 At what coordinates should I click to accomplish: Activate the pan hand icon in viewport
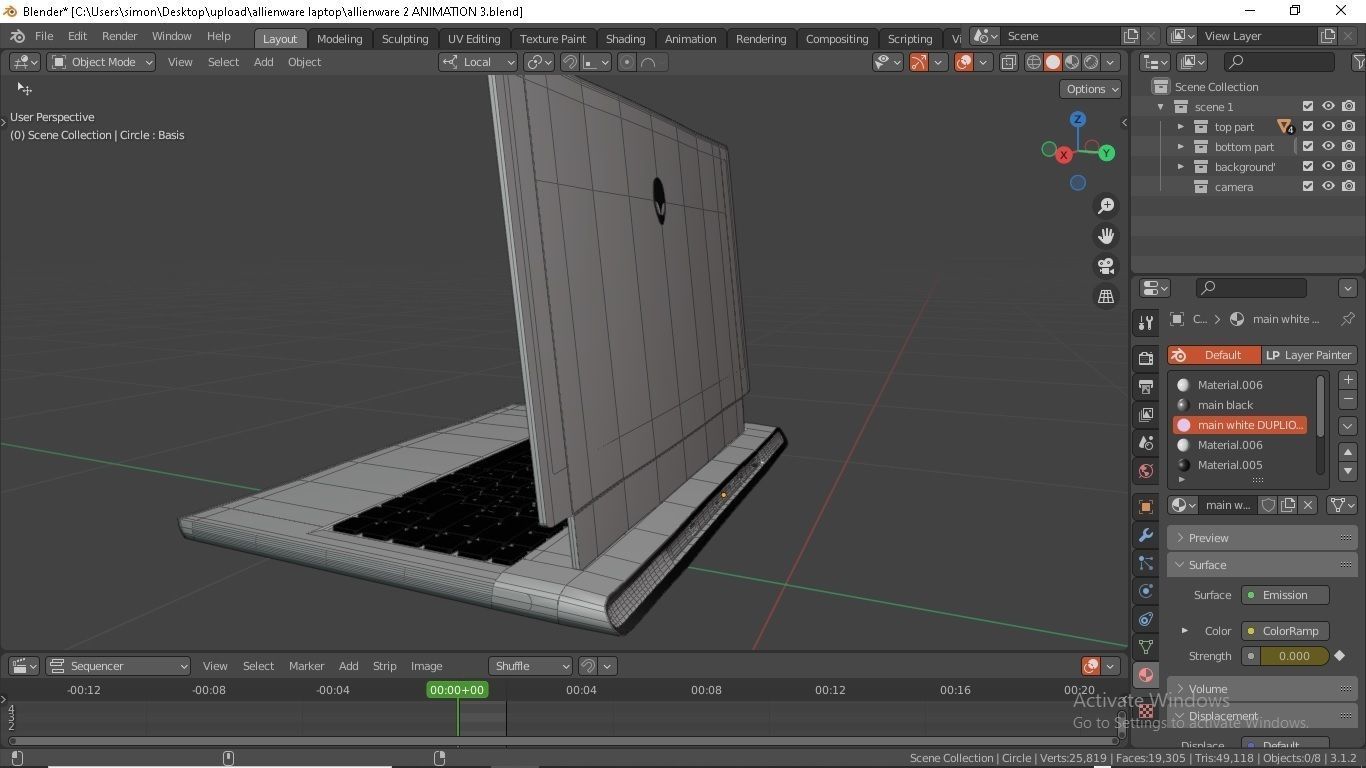coord(1106,236)
